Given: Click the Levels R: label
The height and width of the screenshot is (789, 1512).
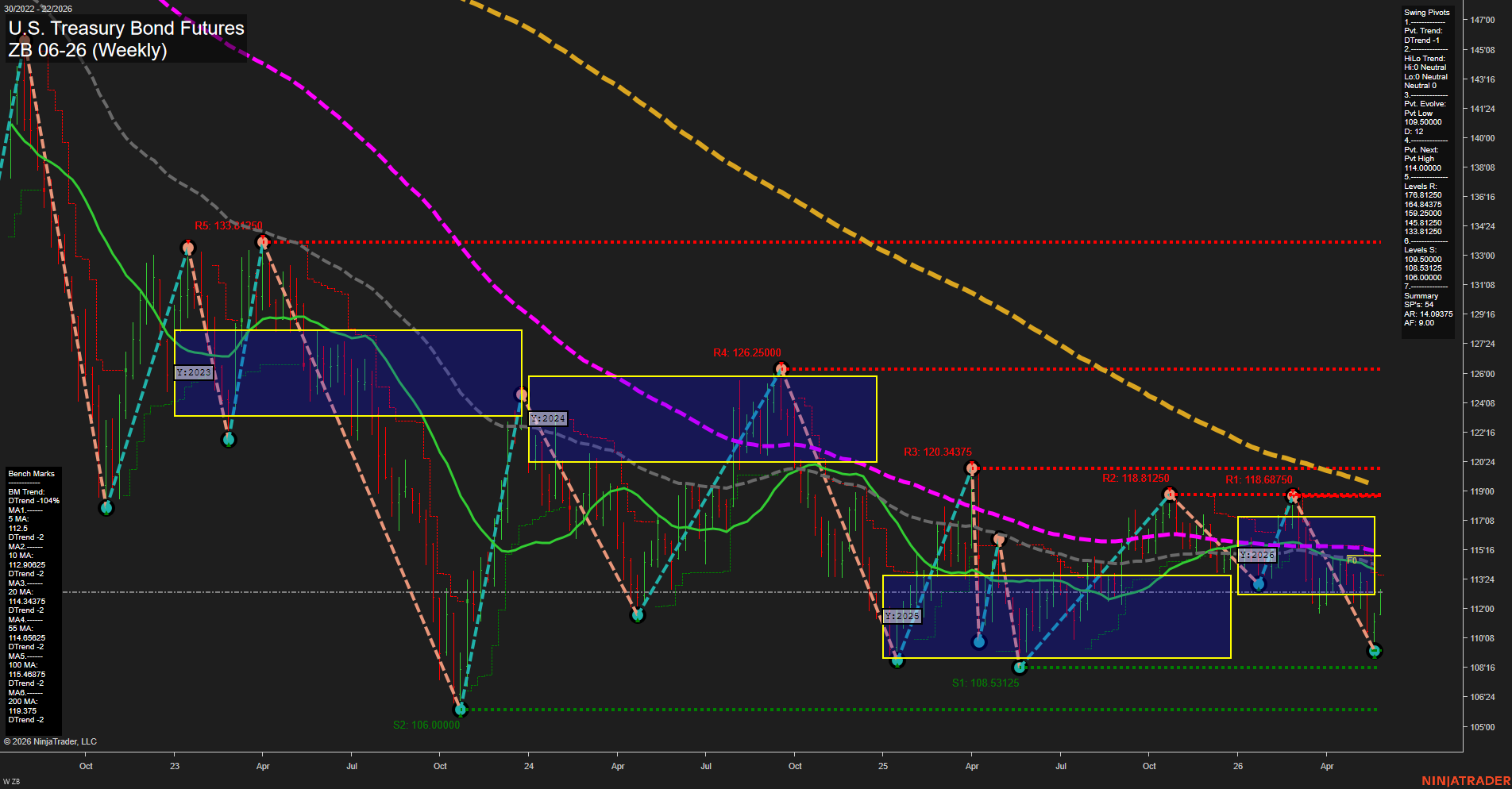Looking at the screenshot, I should pos(1421,187).
